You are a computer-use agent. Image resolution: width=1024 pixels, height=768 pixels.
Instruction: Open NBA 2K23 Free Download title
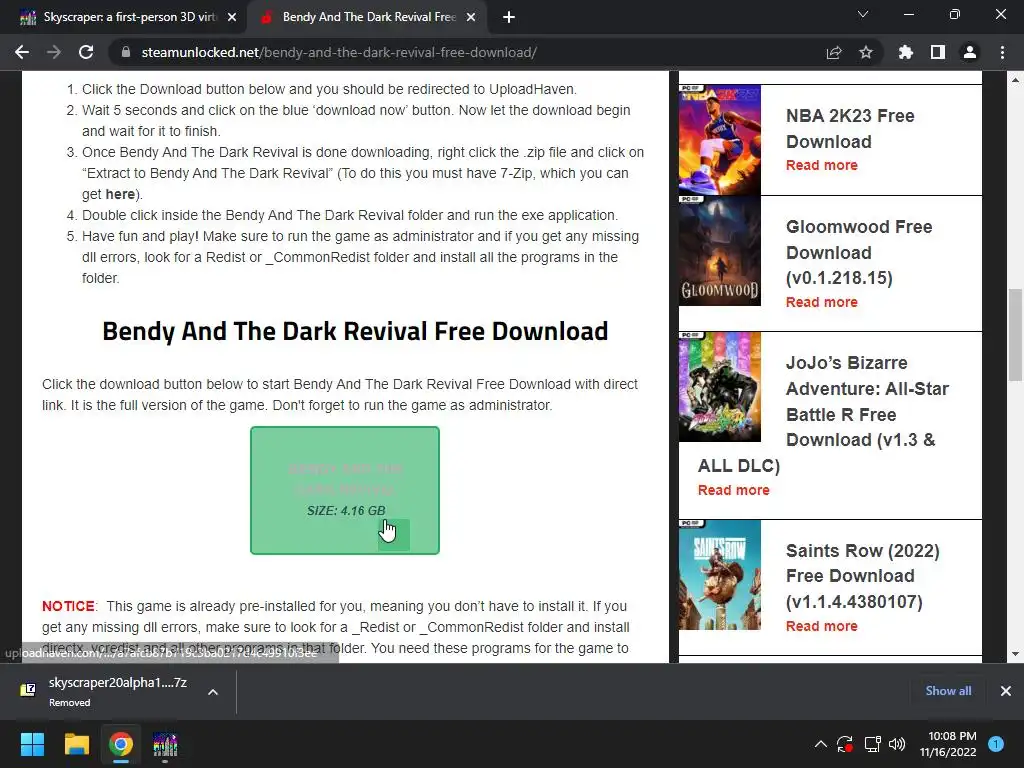pyautogui.click(x=850, y=129)
